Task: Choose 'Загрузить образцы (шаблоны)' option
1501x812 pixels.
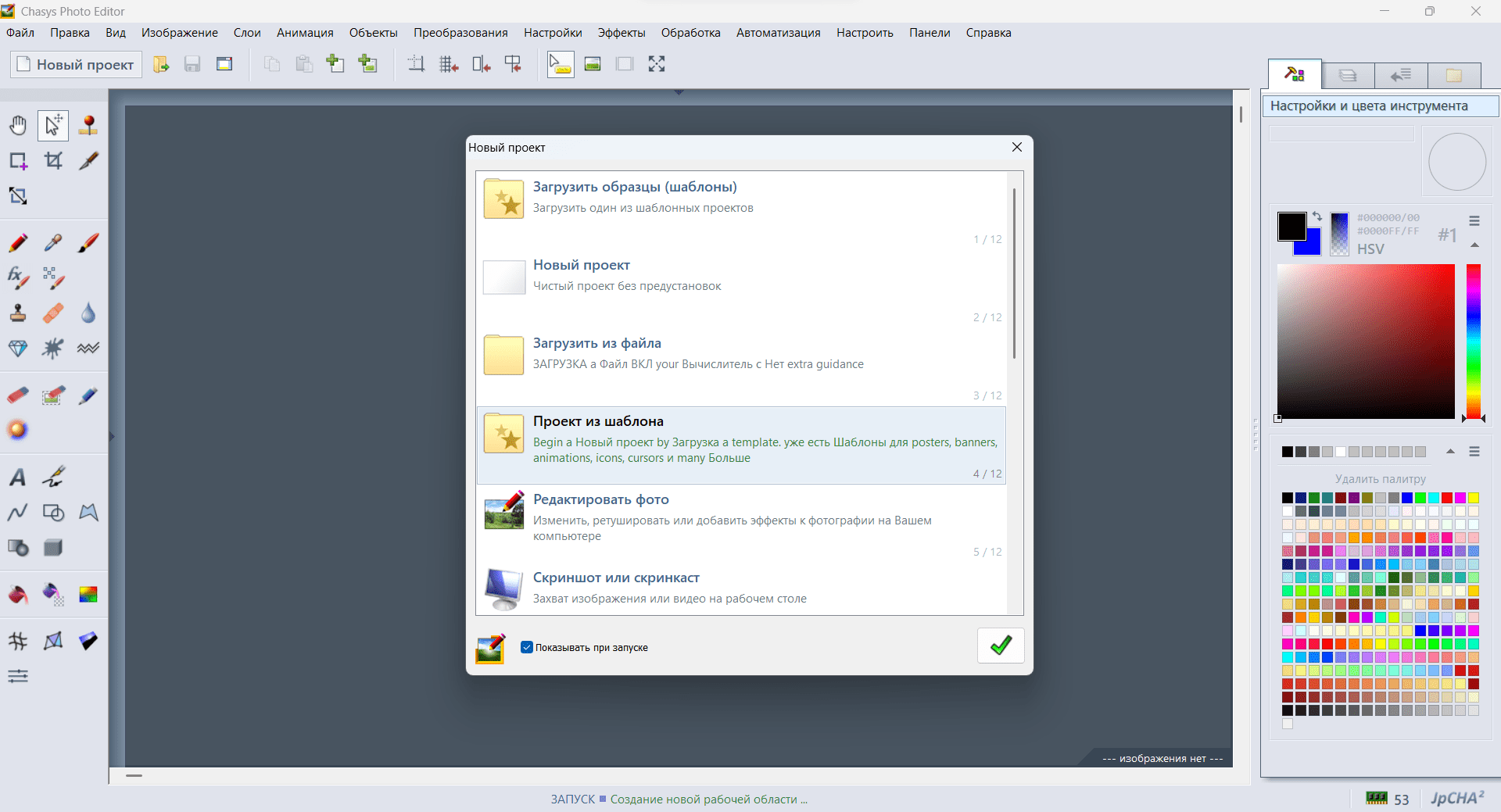Action: click(x=741, y=211)
